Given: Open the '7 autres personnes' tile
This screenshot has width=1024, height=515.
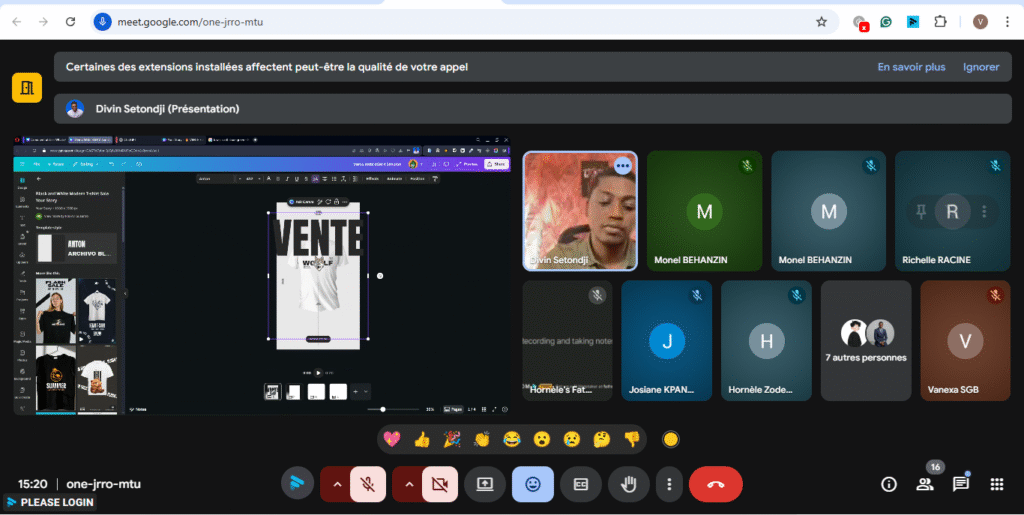Looking at the screenshot, I should pos(866,340).
